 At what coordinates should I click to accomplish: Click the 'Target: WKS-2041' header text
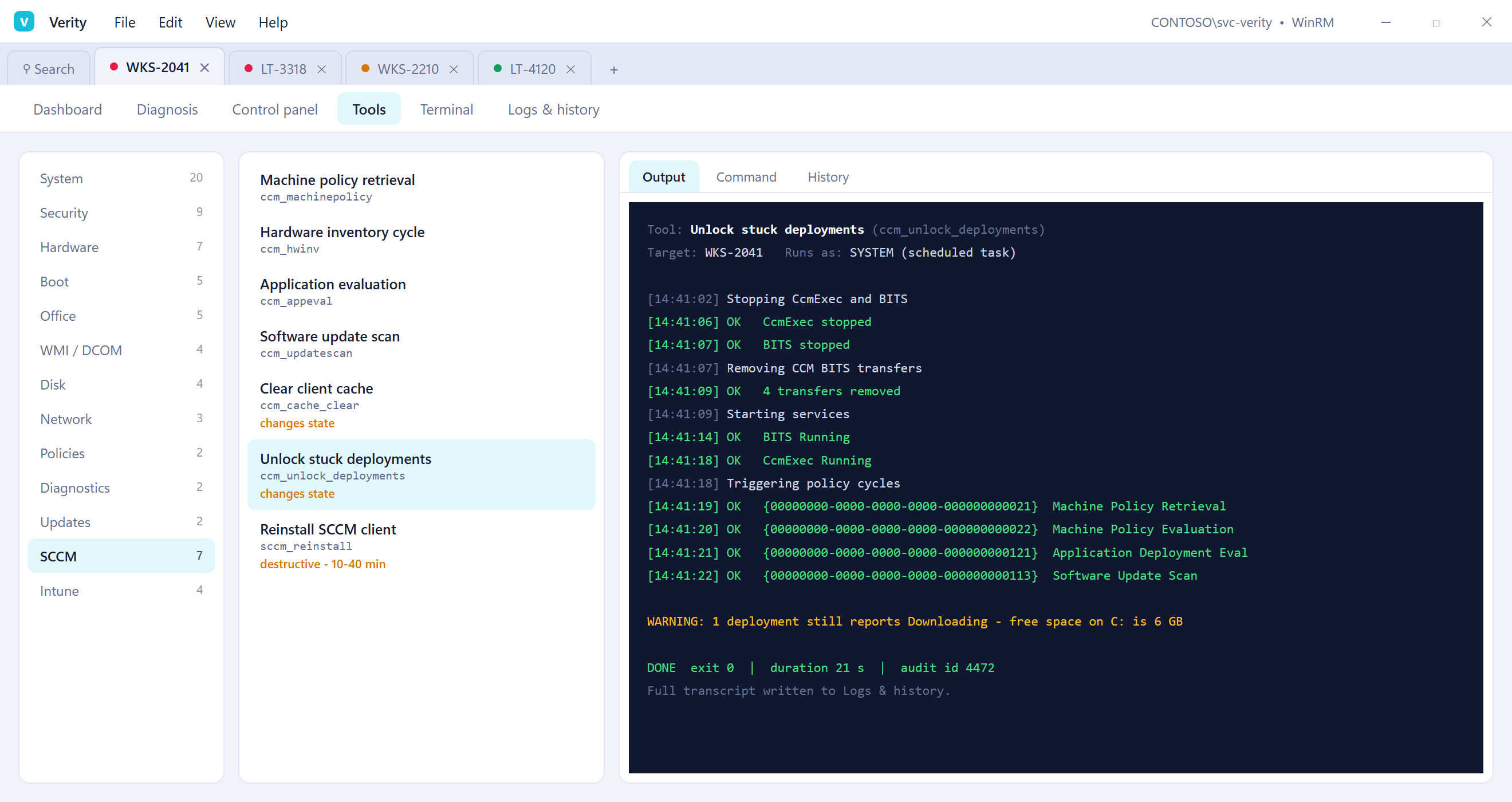coord(704,253)
